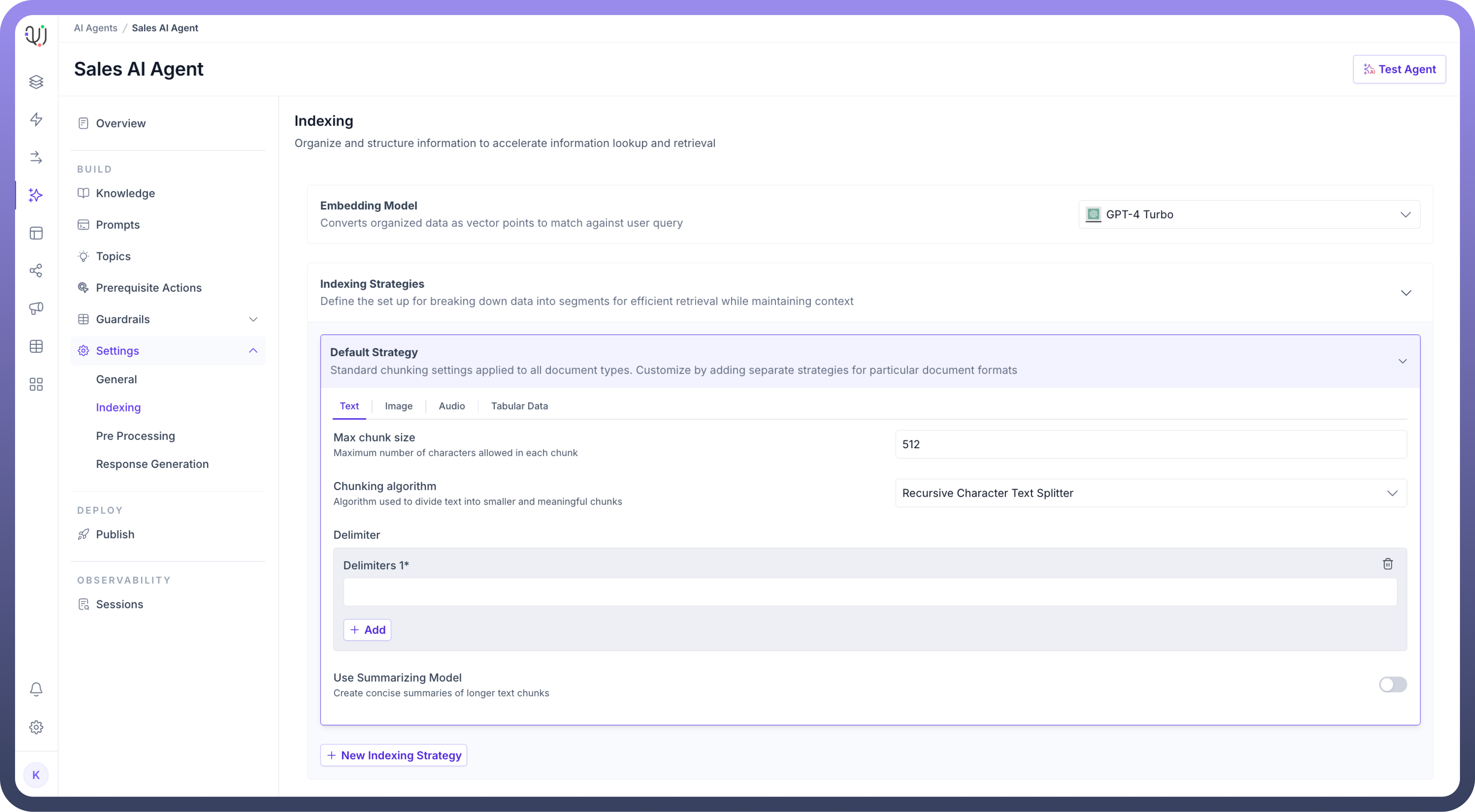Viewport: 1475px width, 812px height.
Task: Open the Chunking algorithm dropdown
Action: coord(1150,493)
